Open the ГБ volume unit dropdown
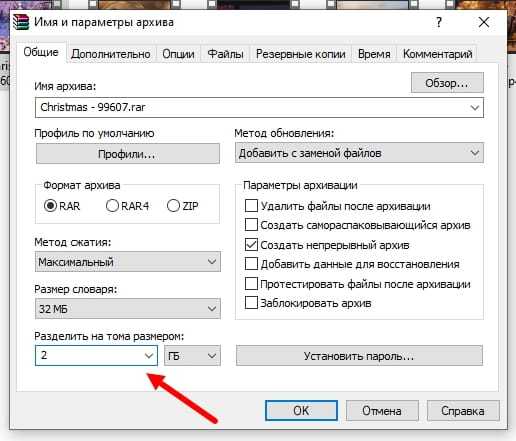This screenshot has height=441, width=516. (192, 356)
